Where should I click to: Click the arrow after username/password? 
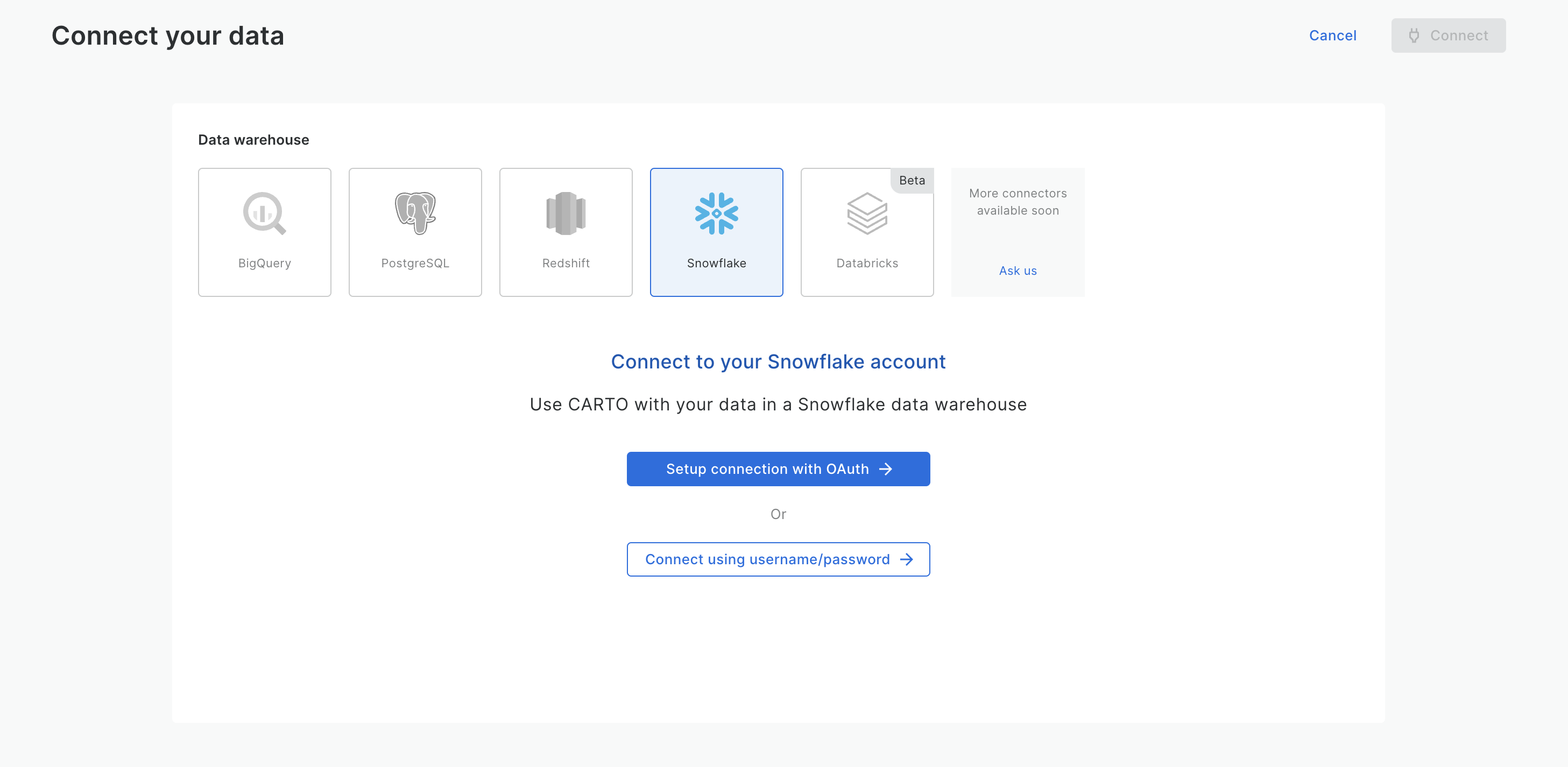[x=906, y=559]
